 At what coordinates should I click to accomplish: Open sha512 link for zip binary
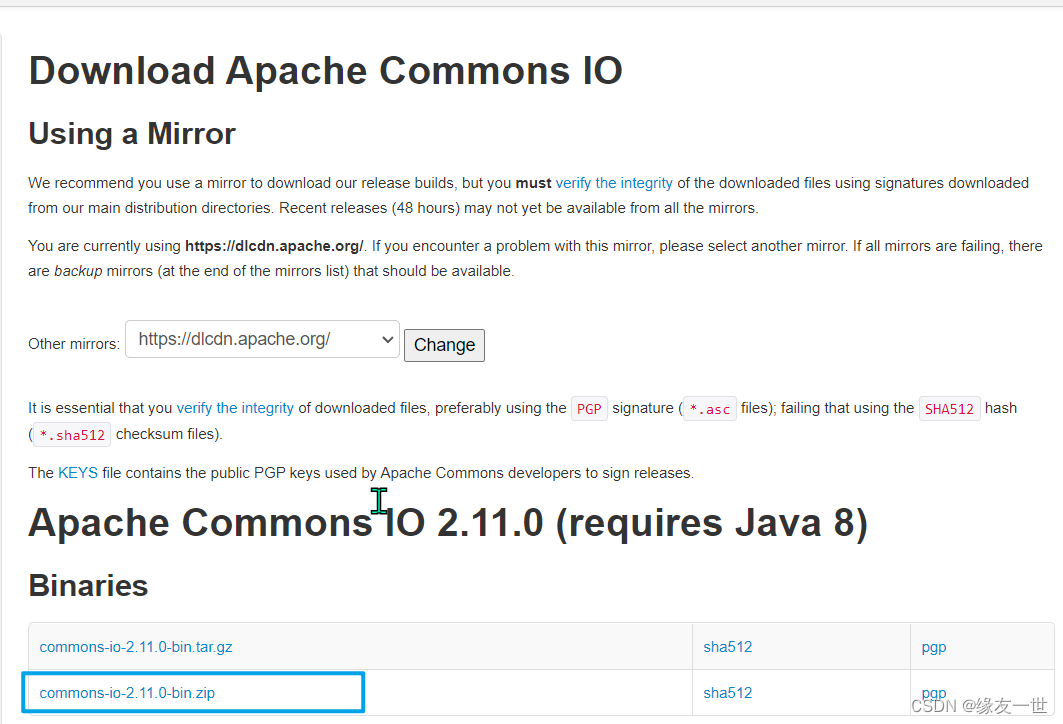727,693
